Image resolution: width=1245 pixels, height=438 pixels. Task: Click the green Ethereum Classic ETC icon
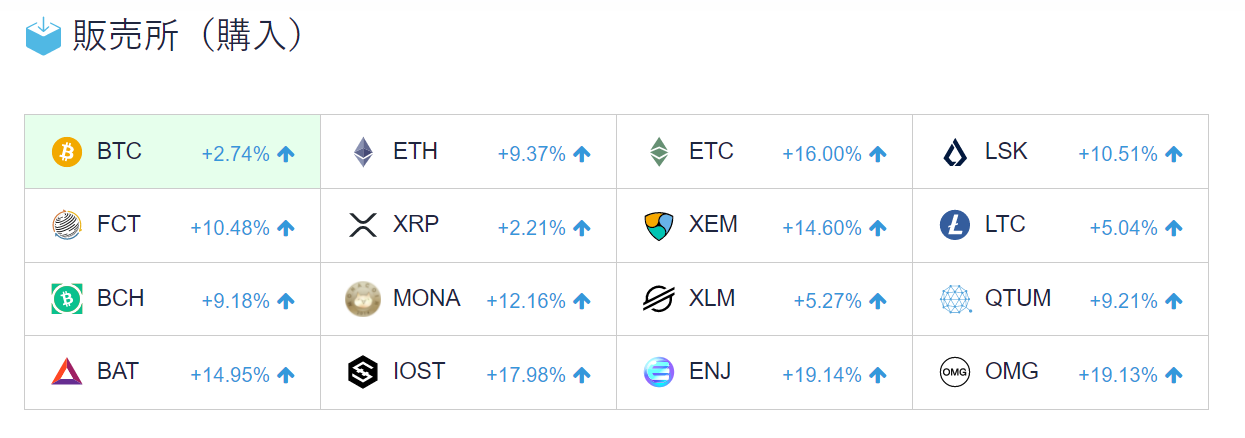click(x=658, y=152)
